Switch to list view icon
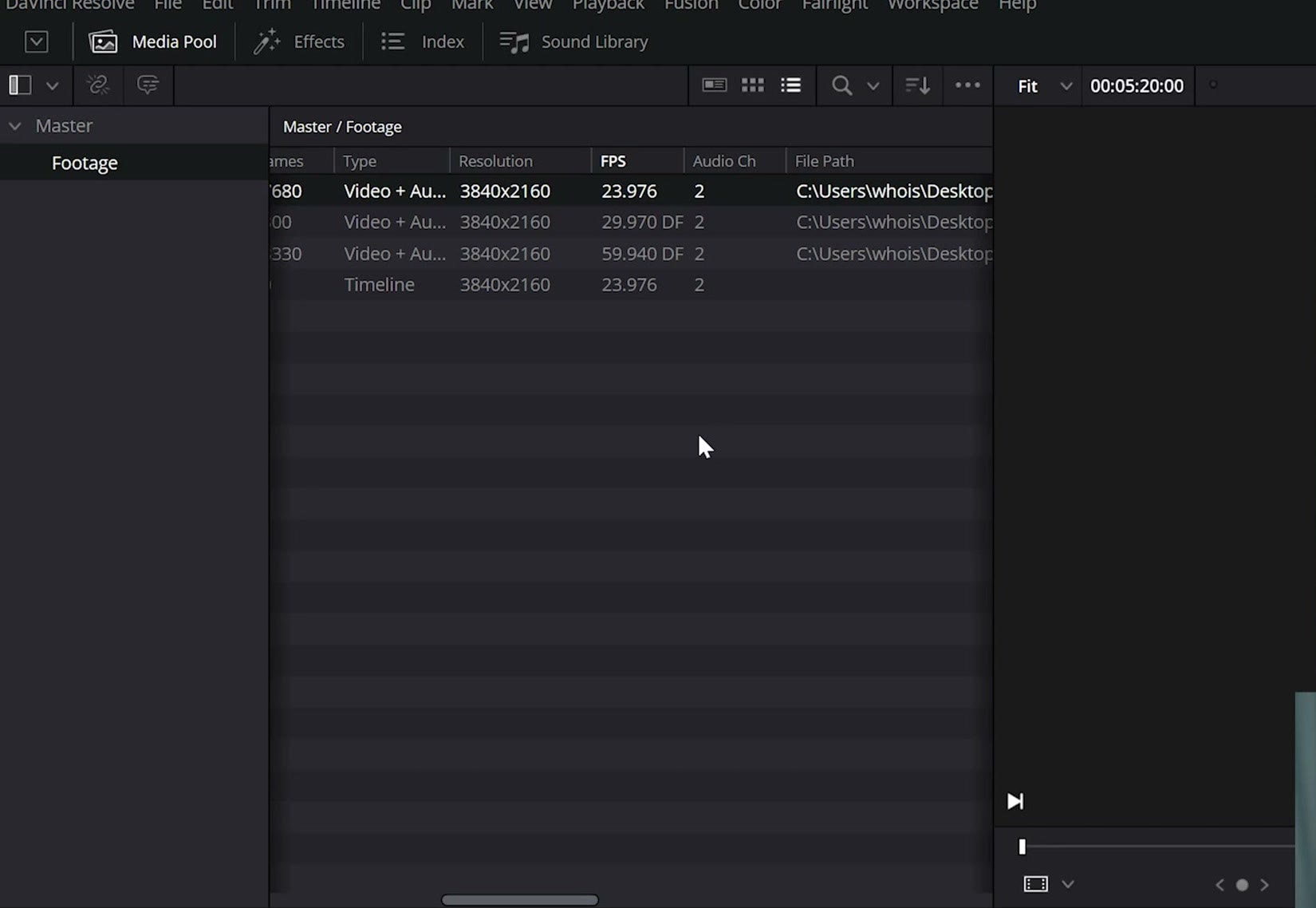This screenshot has width=1316, height=908. [x=790, y=85]
